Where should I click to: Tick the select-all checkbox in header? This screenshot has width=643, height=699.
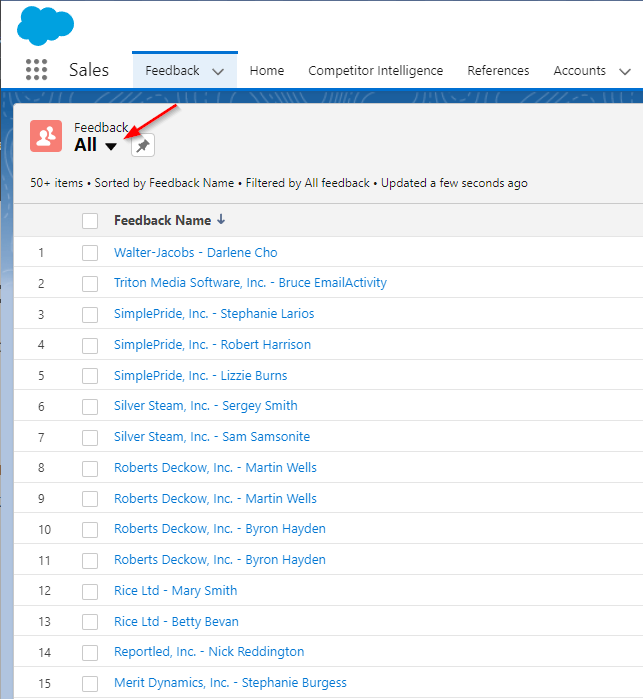click(x=90, y=221)
